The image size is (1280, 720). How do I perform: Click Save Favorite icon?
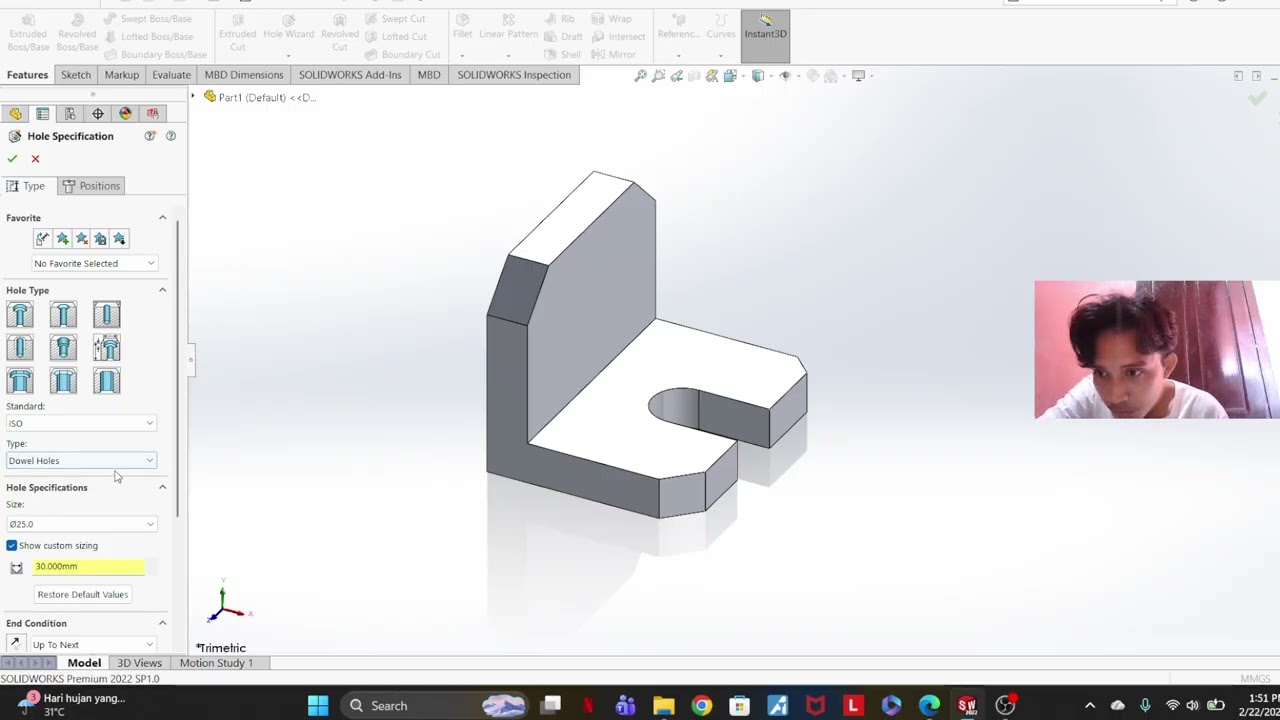point(100,239)
